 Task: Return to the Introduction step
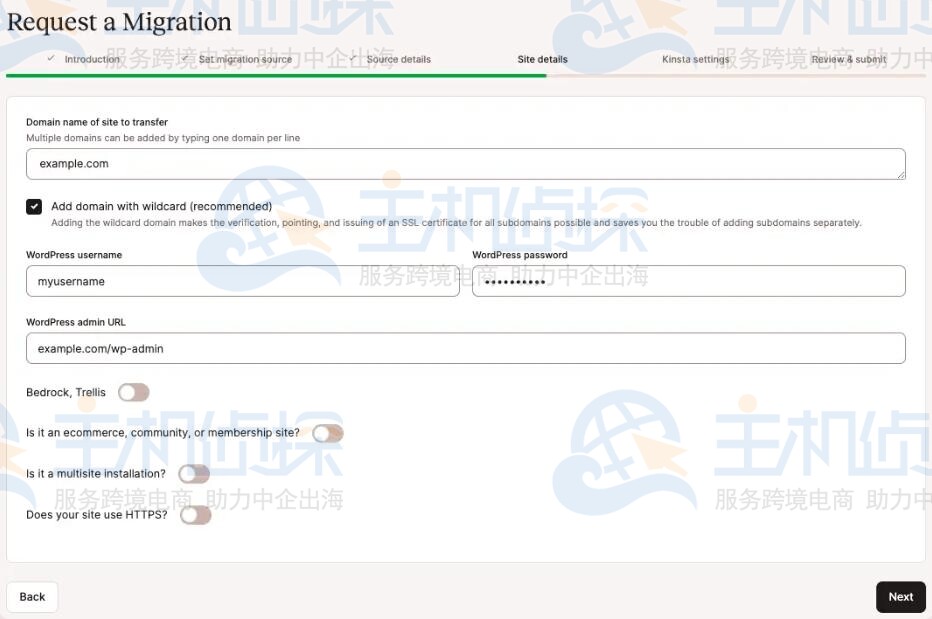92,59
